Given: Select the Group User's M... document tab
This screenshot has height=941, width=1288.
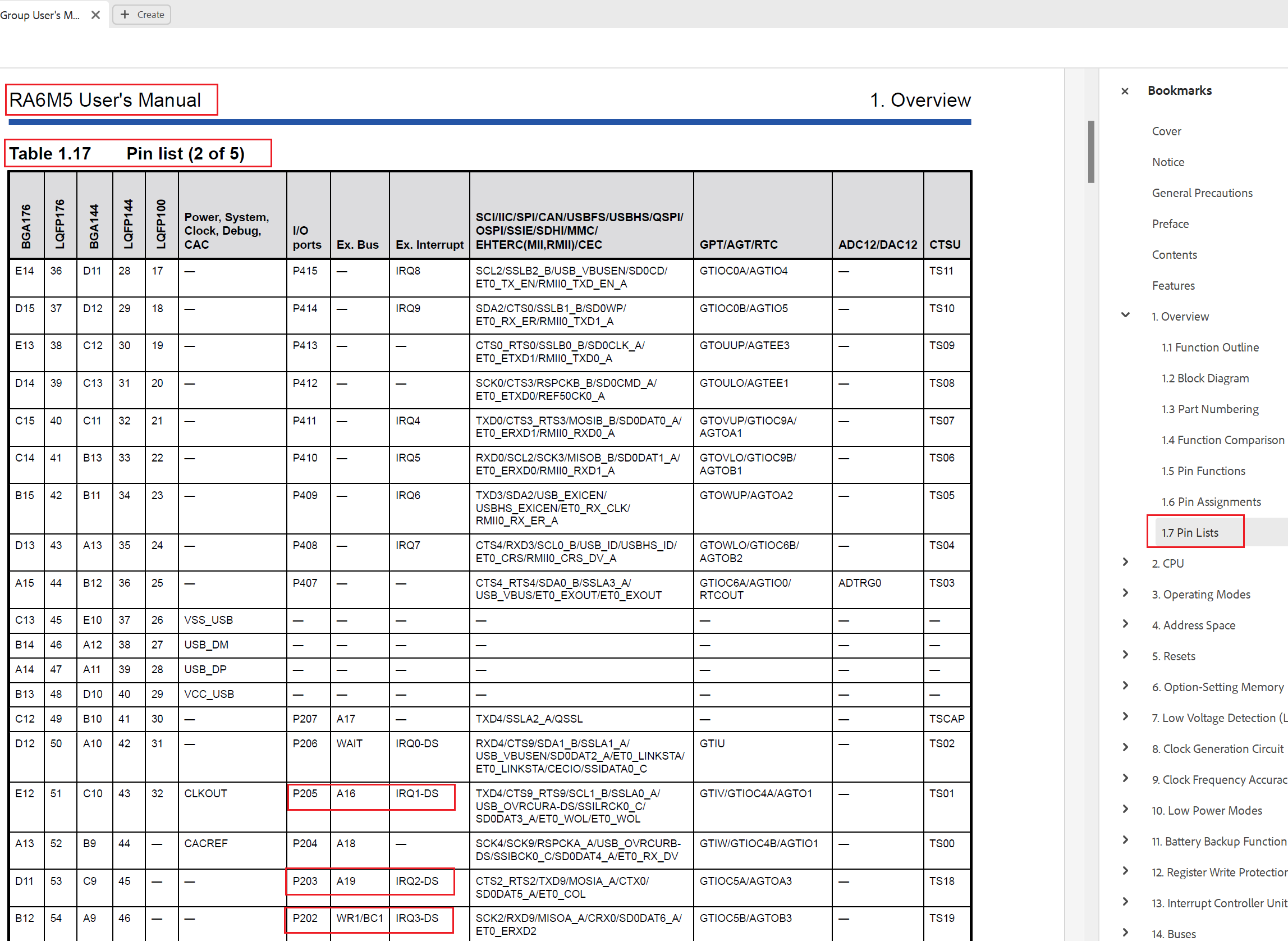Looking at the screenshot, I should pyautogui.click(x=40, y=15).
